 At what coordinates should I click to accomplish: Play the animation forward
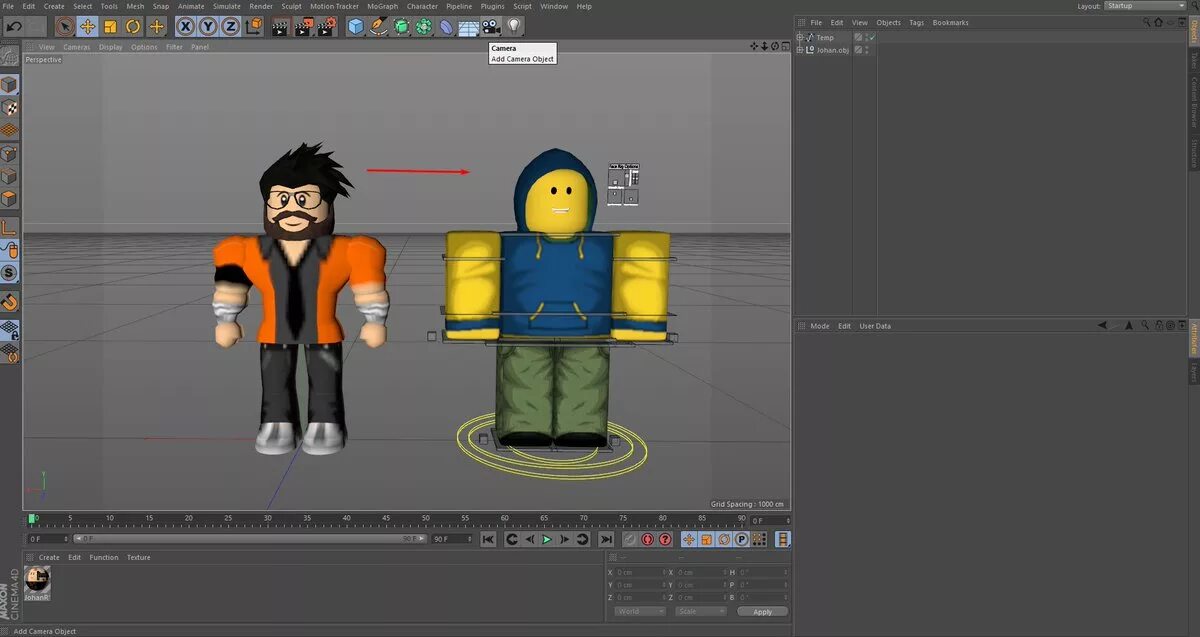547,539
